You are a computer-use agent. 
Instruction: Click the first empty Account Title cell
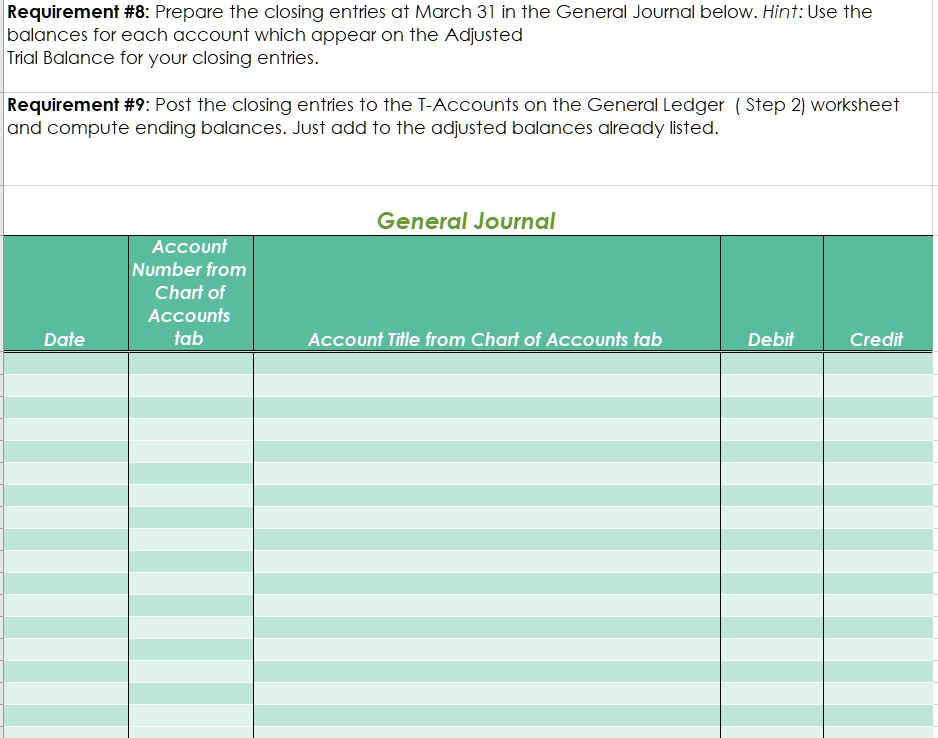click(x=486, y=362)
